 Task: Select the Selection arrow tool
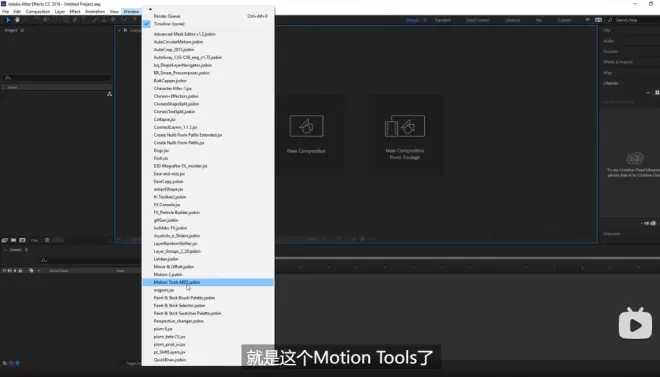8,20
